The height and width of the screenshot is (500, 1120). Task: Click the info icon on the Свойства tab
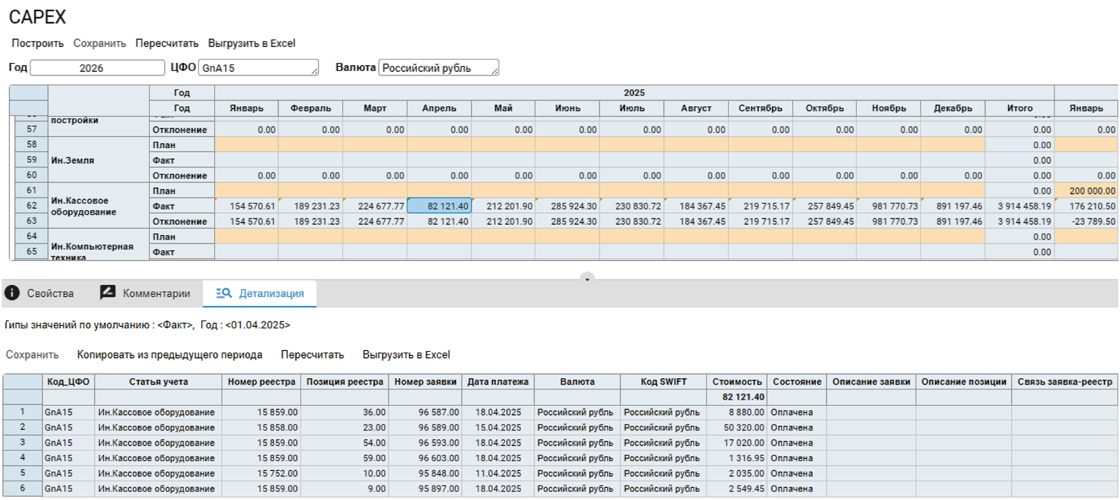[12, 293]
